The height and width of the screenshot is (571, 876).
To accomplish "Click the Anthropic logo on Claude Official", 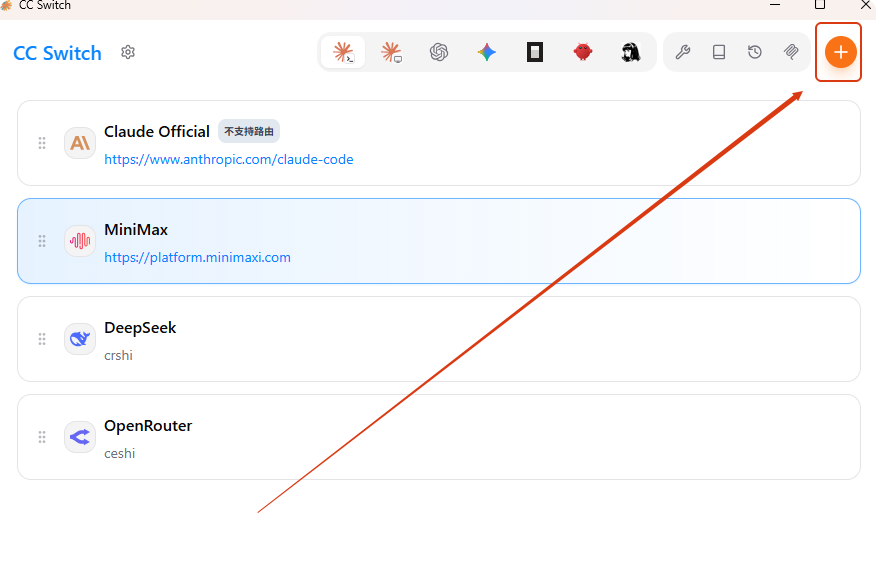I will coord(80,143).
